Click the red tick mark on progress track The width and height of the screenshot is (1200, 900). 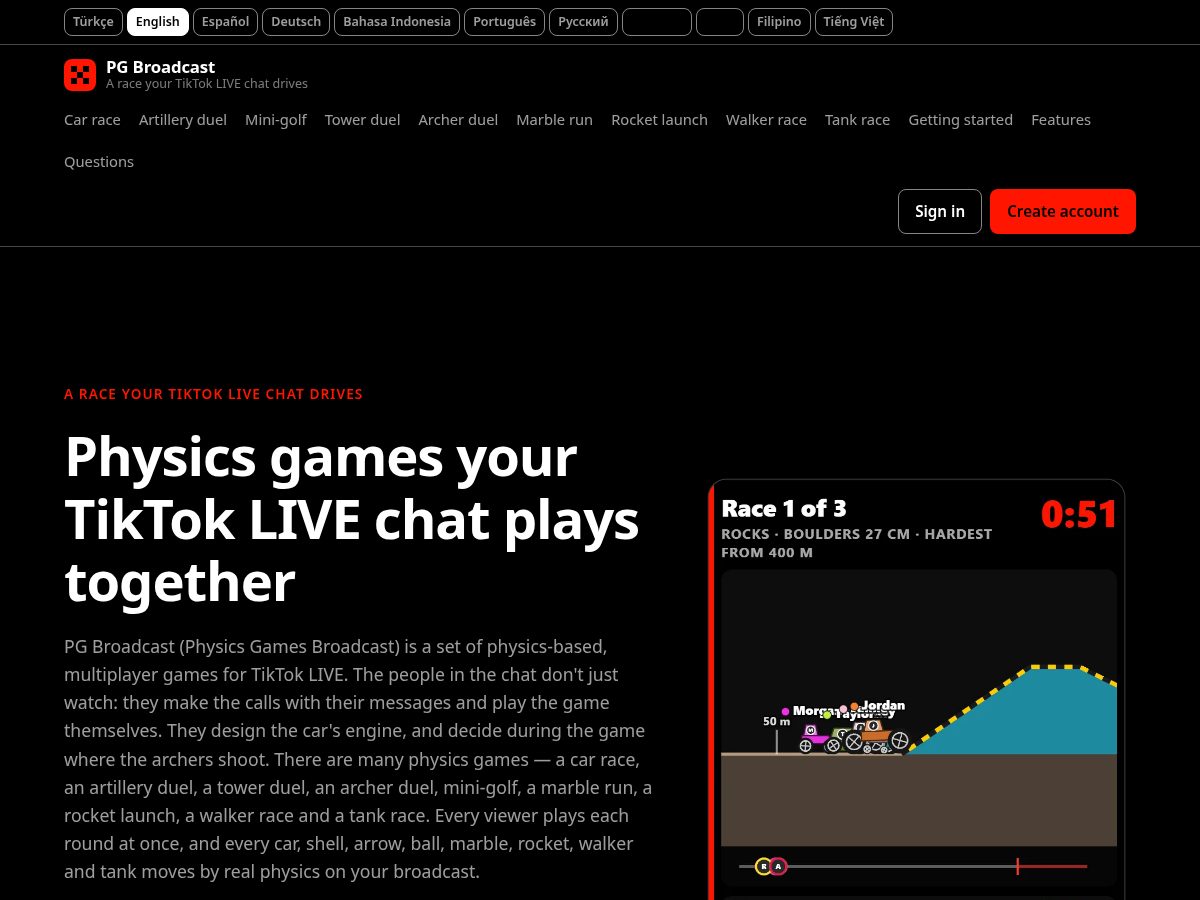pyautogui.click(x=1017, y=866)
